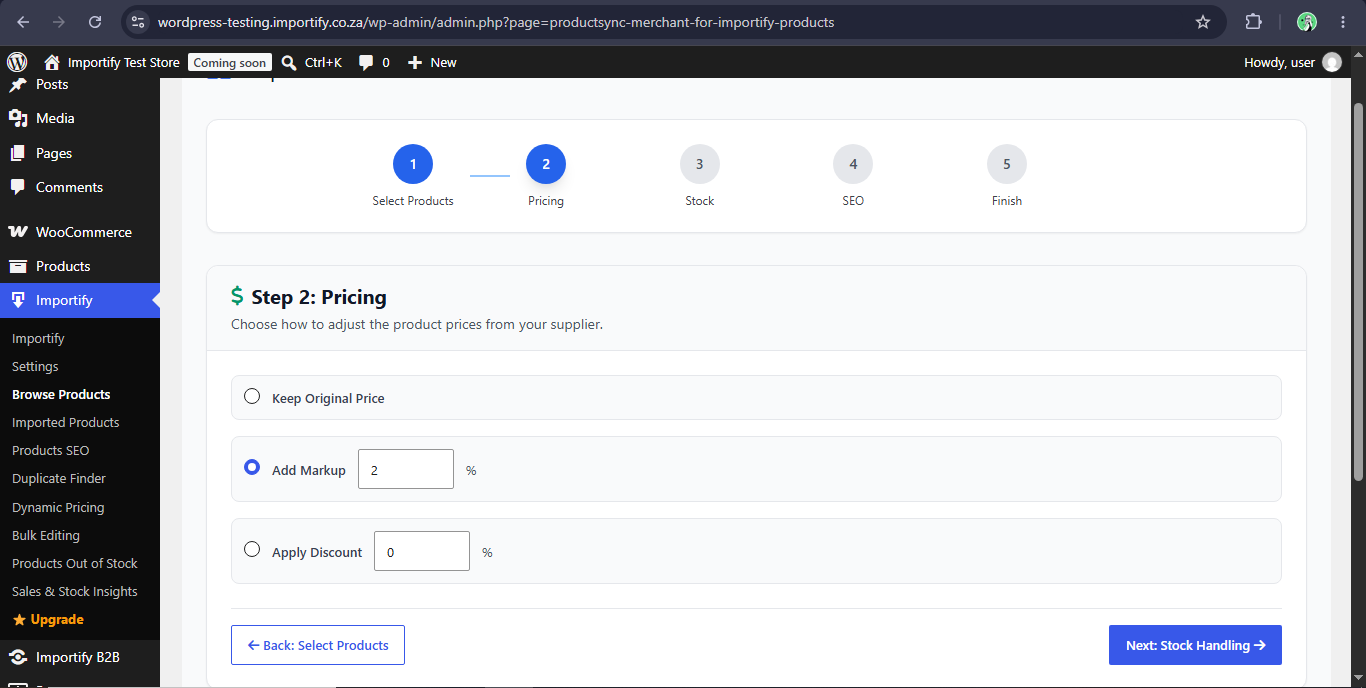The width and height of the screenshot is (1366, 688).
Task: Go to Imported Products
Action: [65, 422]
